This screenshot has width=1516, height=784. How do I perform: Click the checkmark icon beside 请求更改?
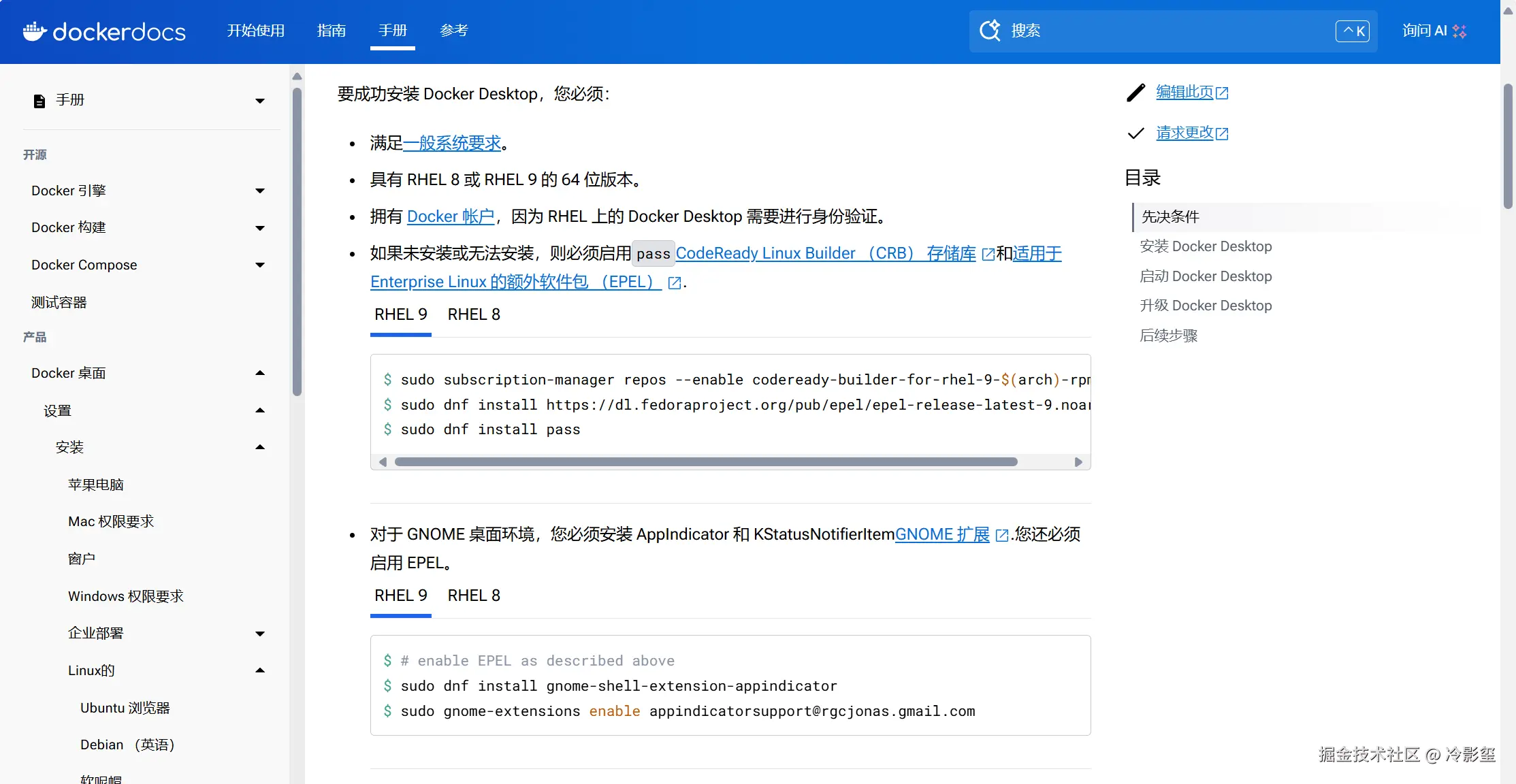pyautogui.click(x=1135, y=133)
